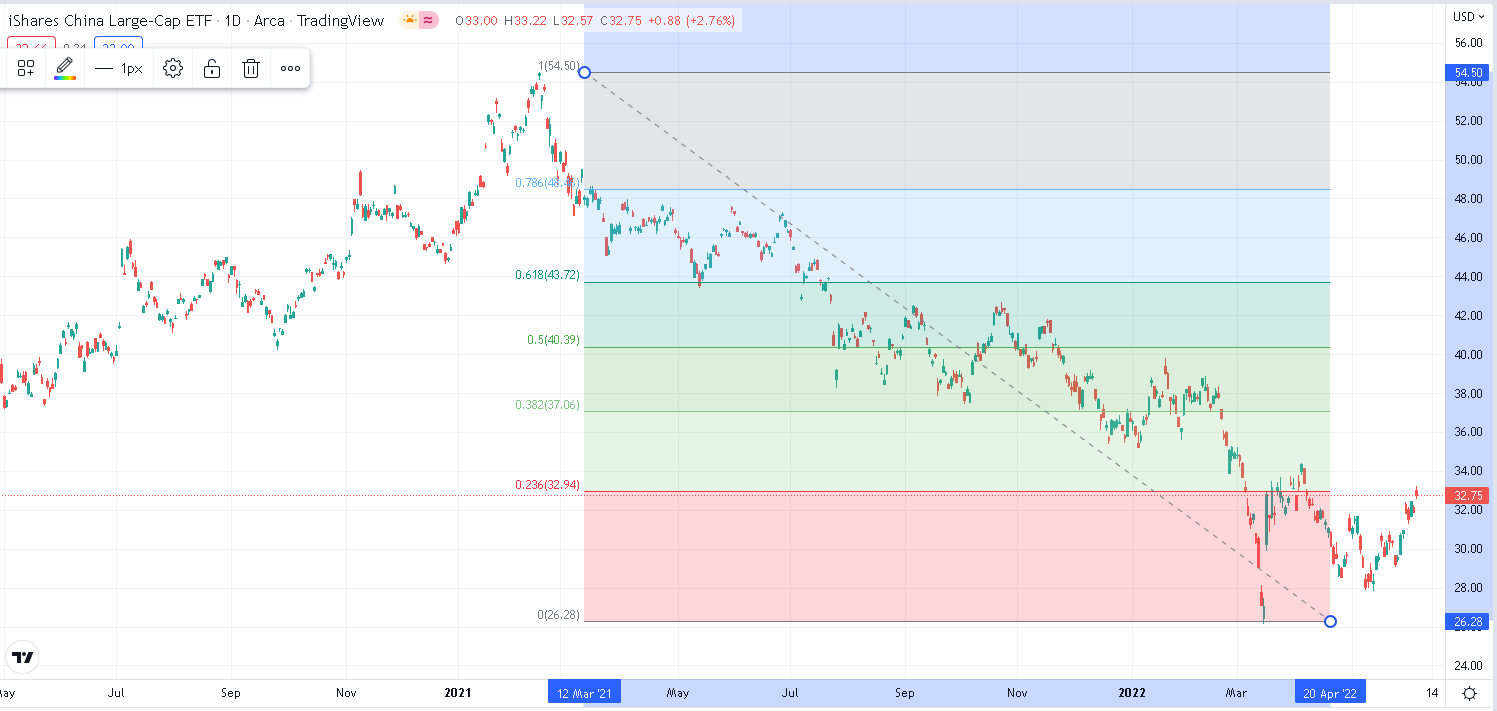Click the 2022 label on time axis

pyautogui.click(x=1131, y=692)
